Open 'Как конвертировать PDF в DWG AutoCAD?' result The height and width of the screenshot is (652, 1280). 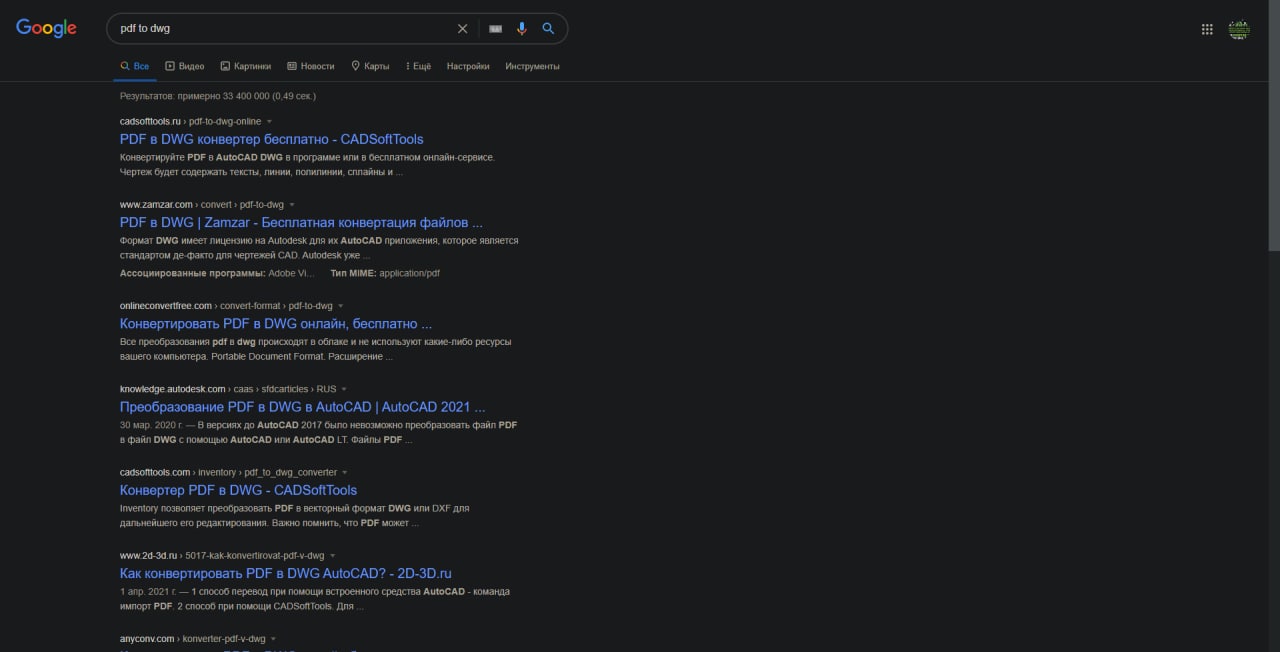286,573
